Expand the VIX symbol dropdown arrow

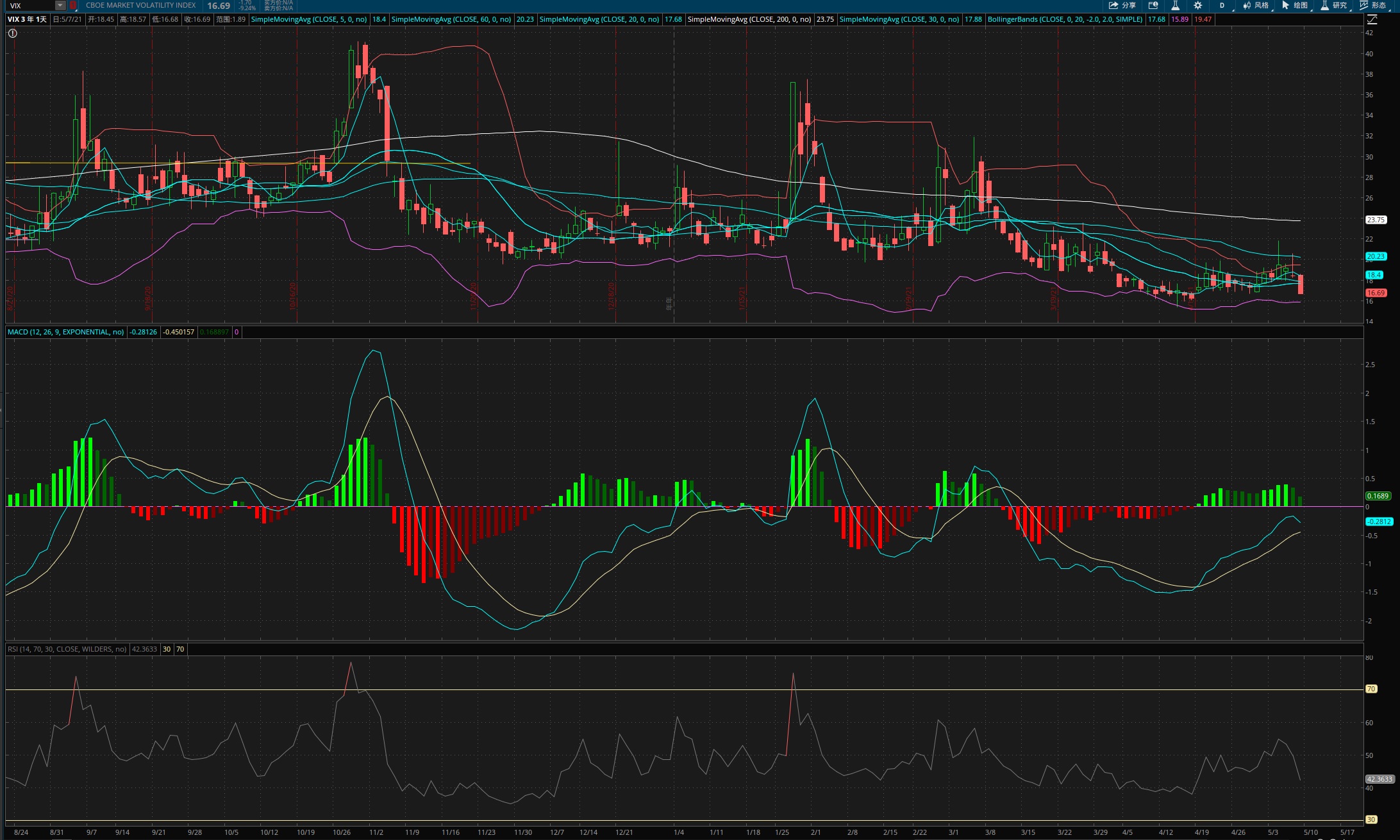(60, 5)
